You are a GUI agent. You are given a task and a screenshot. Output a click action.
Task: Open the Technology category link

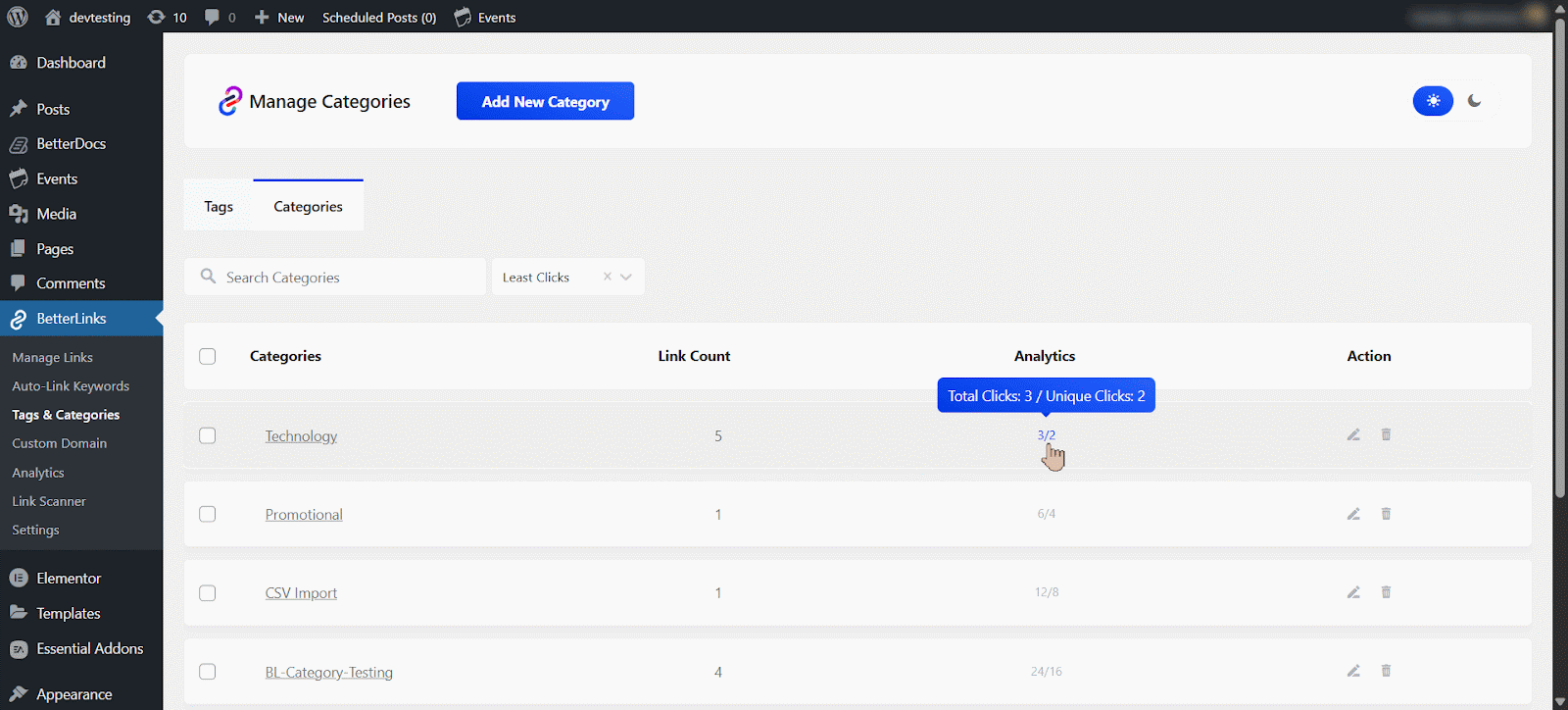pos(301,436)
